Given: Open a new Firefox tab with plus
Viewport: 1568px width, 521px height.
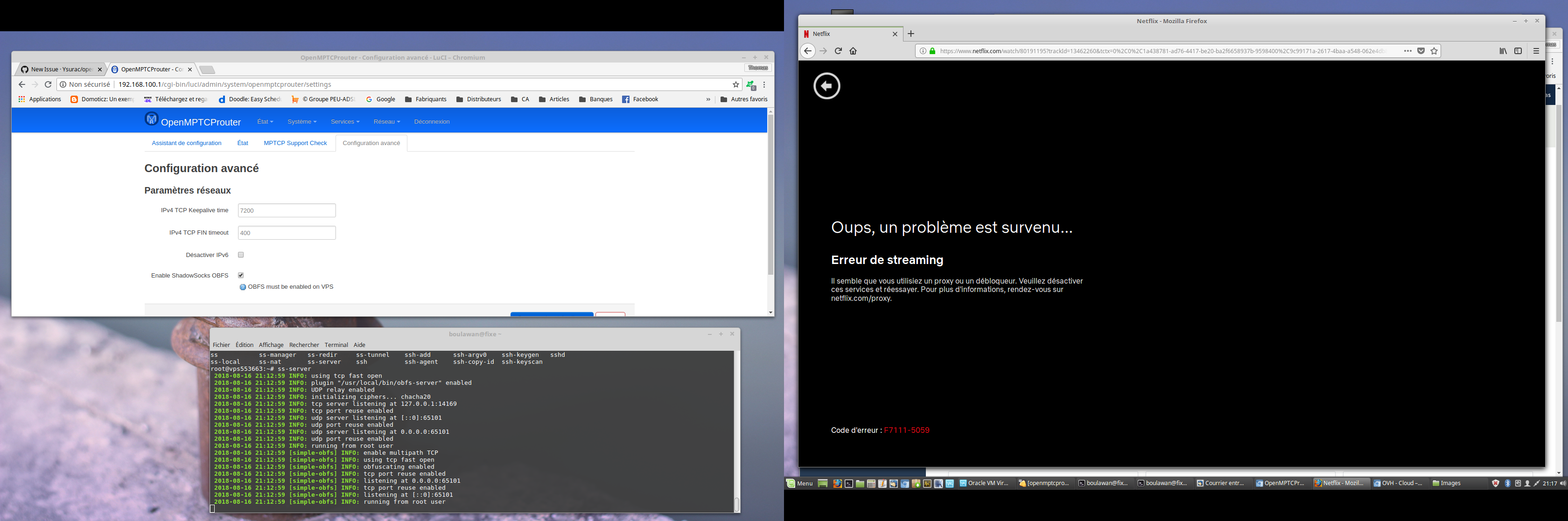Looking at the screenshot, I should (x=911, y=34).
